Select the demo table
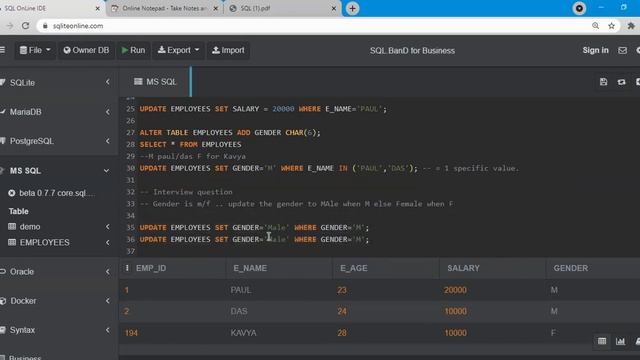This screenshot has height=360, width=640. [30, 227]
